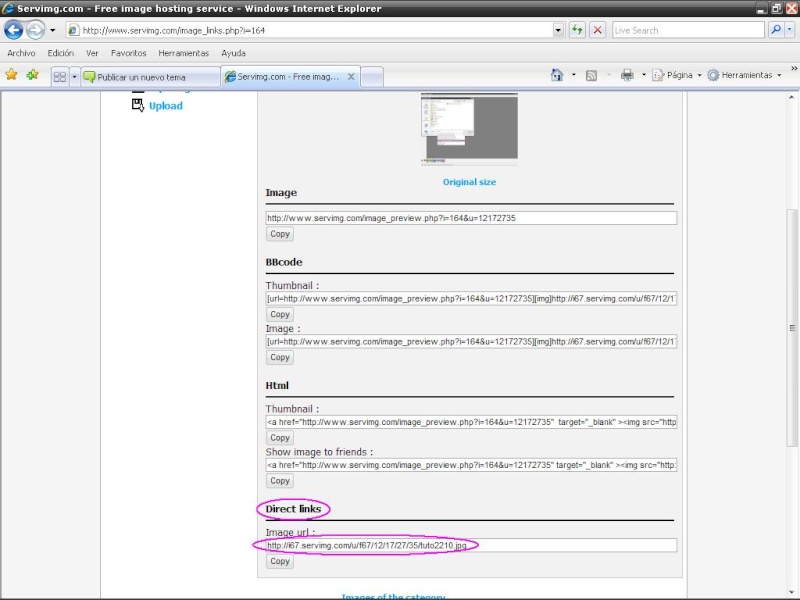The height and width of the screenshot is (600, 800).
Task: Expand Home button dropdown arrow
Action: [573, 75]
